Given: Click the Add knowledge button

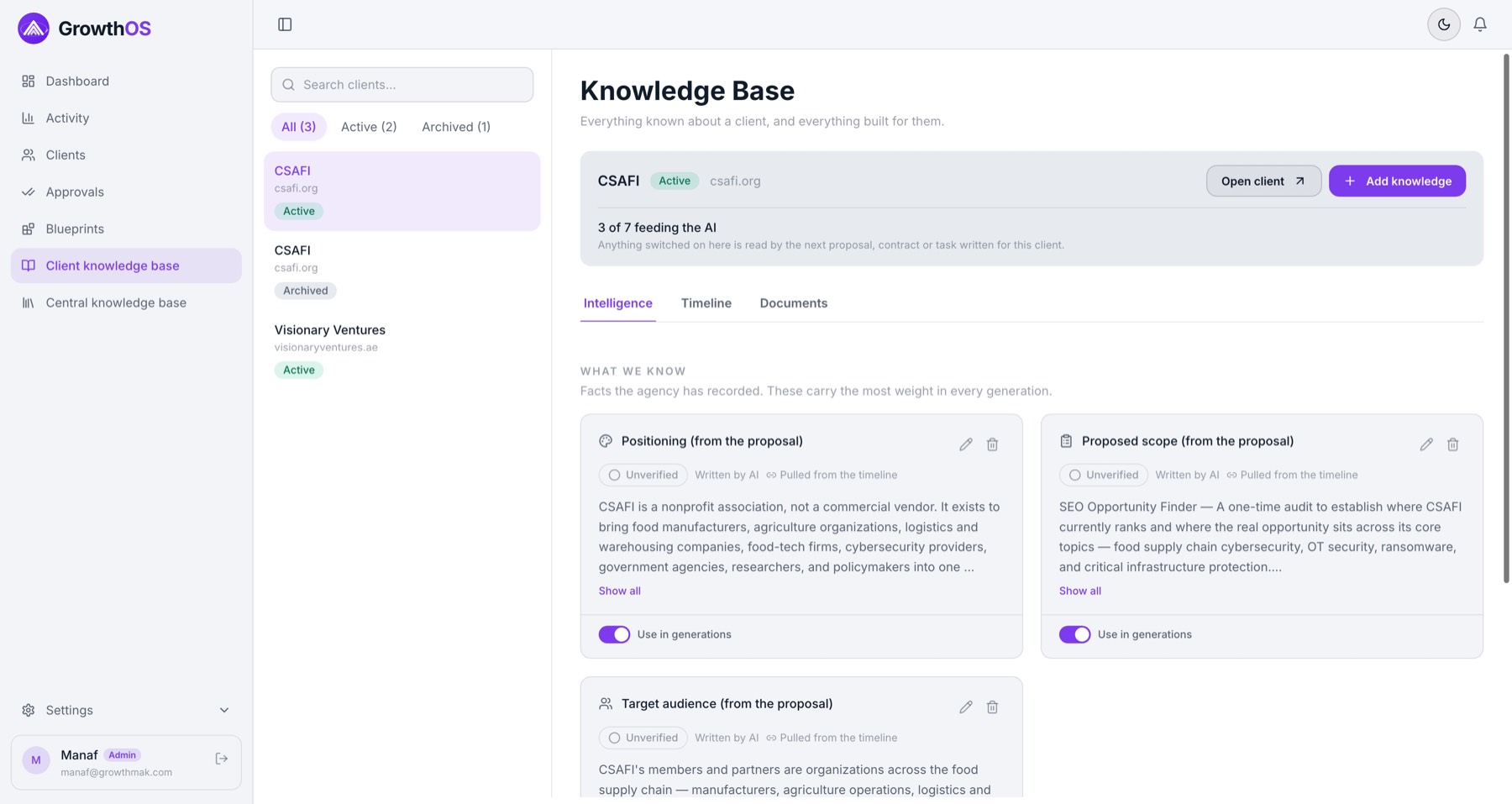Looking at the screenshot, I should [x=1397, y=181].
